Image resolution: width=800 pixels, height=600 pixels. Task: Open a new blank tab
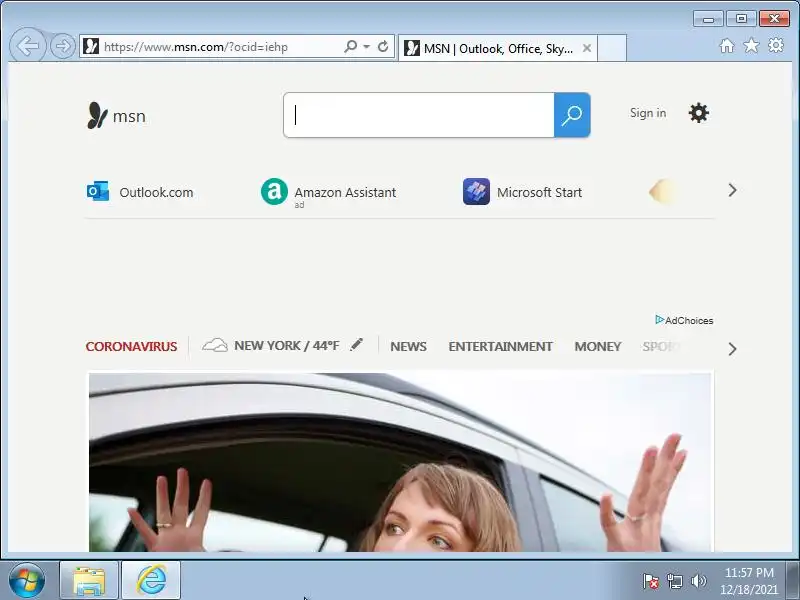[612, 48]
